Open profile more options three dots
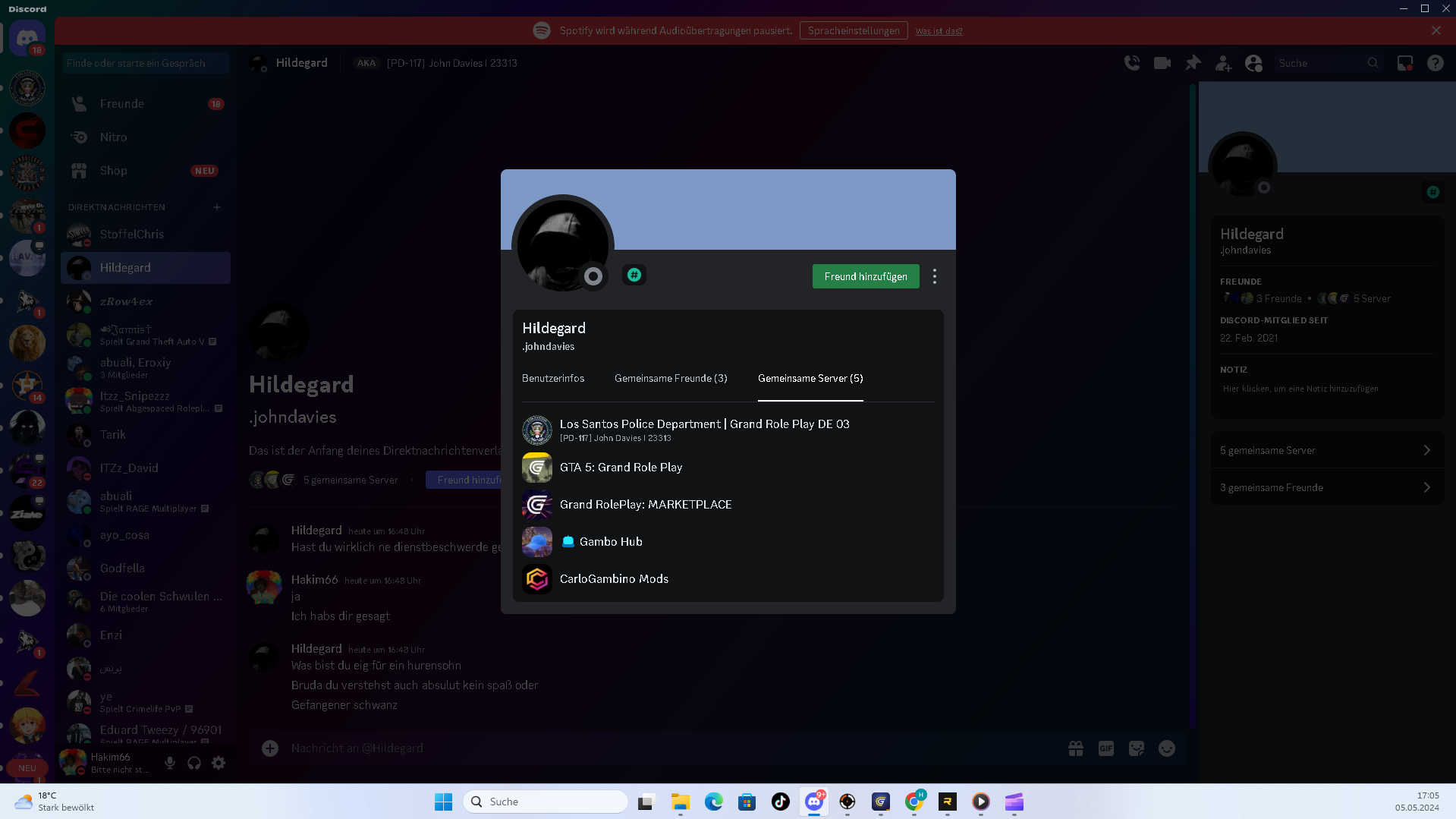The height and width of the screenshot is (819, 1456). (935, 276)
